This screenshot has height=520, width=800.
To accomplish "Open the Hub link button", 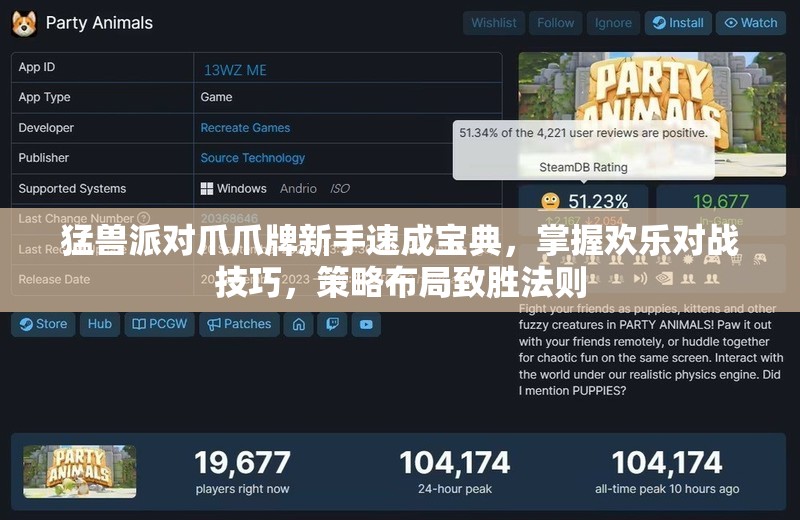I will pyautogui.click(x=99, y=324).
